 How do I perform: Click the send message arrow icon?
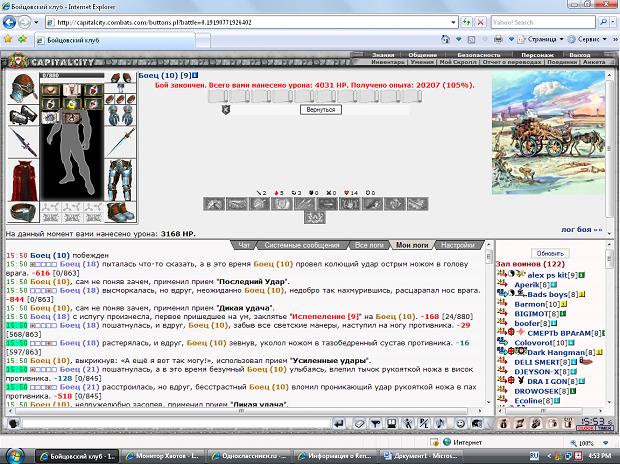click(338, 424)
